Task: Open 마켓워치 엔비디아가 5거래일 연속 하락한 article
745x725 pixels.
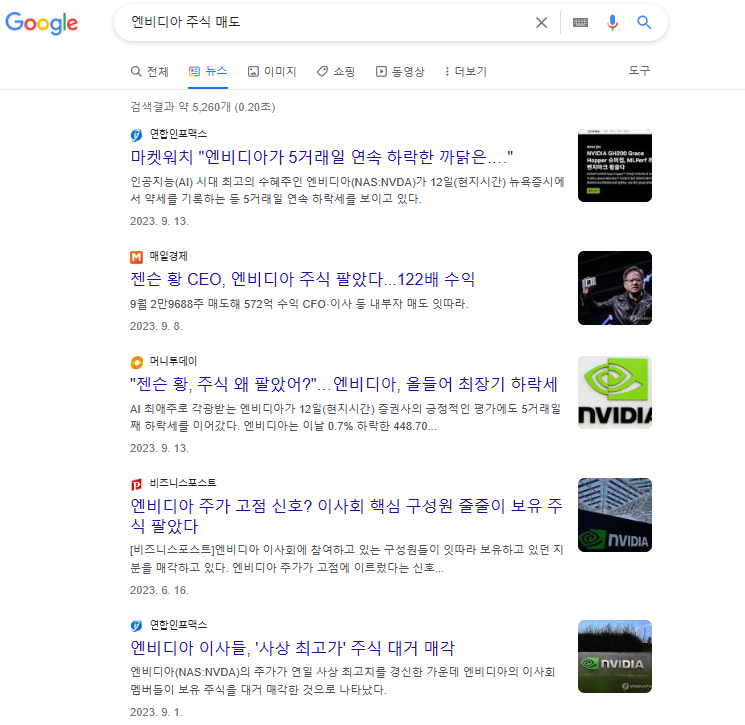Action: pyautogui.click(x=322, y=157)
